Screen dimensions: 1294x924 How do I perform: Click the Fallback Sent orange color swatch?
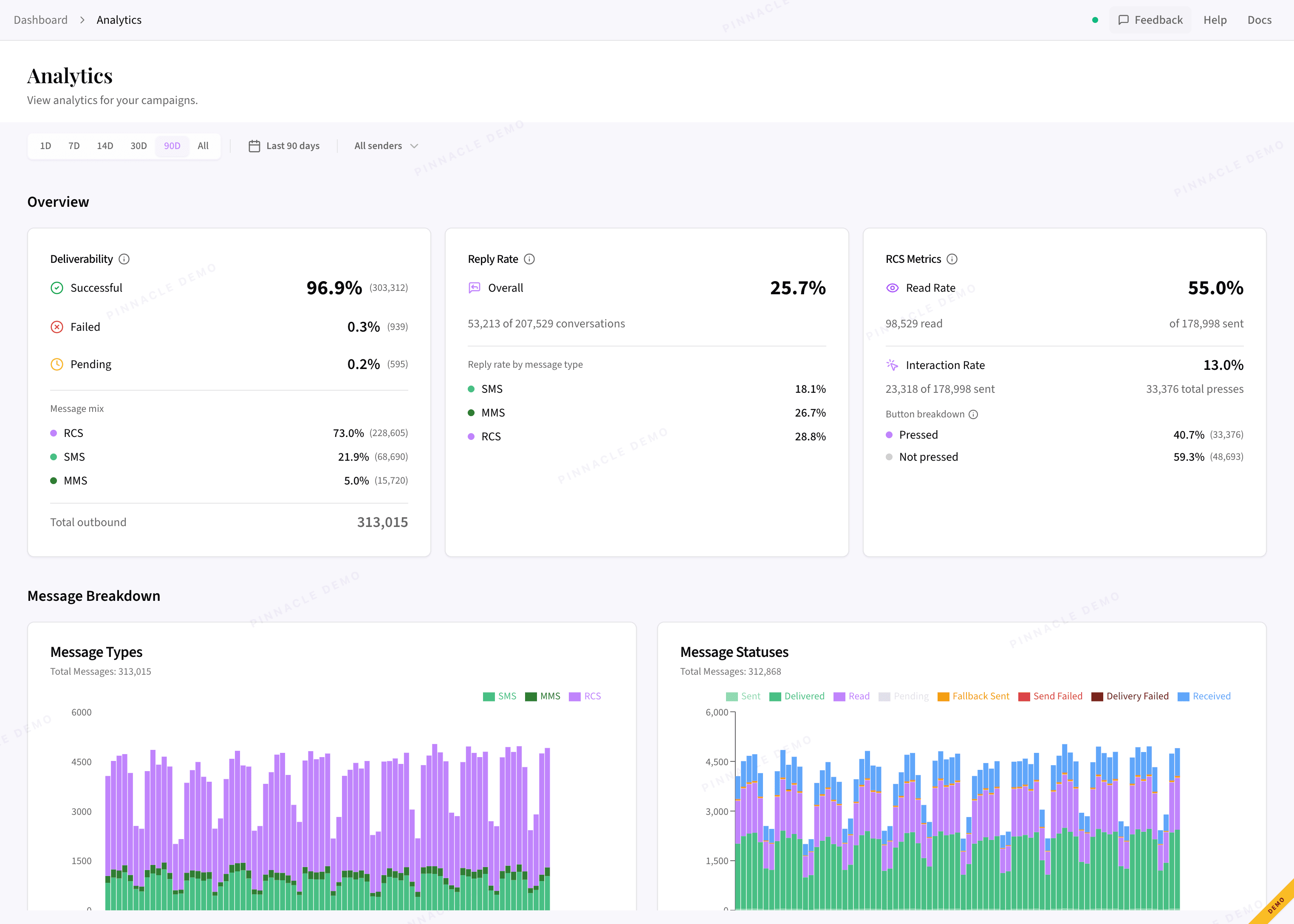(x=943, y=696)
